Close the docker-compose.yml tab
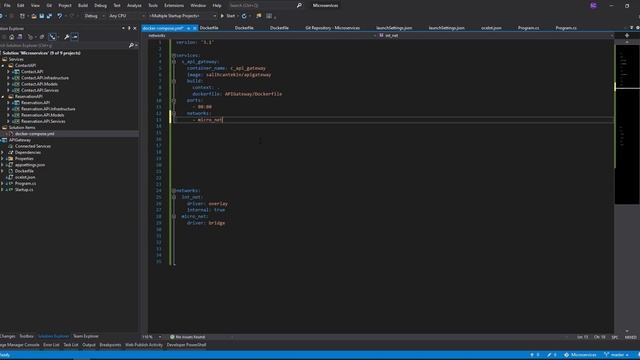640x360 pixels. 195,28
